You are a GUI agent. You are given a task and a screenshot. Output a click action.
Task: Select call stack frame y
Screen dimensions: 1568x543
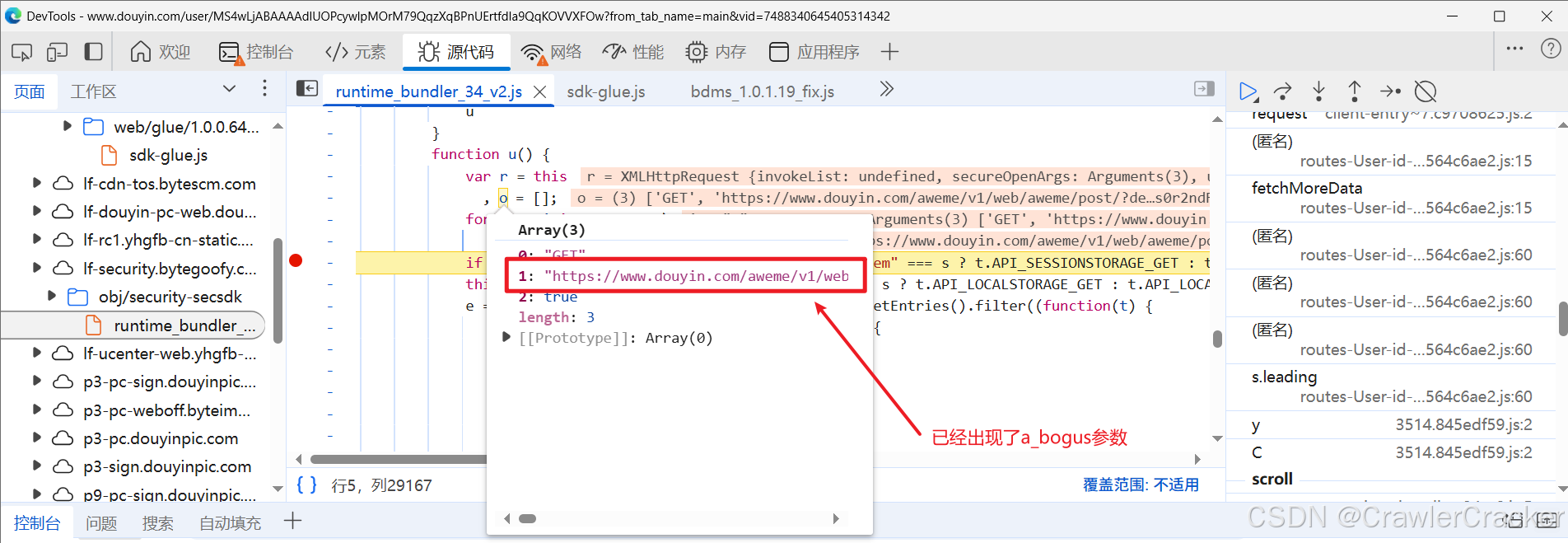[x=1392, y=425]
